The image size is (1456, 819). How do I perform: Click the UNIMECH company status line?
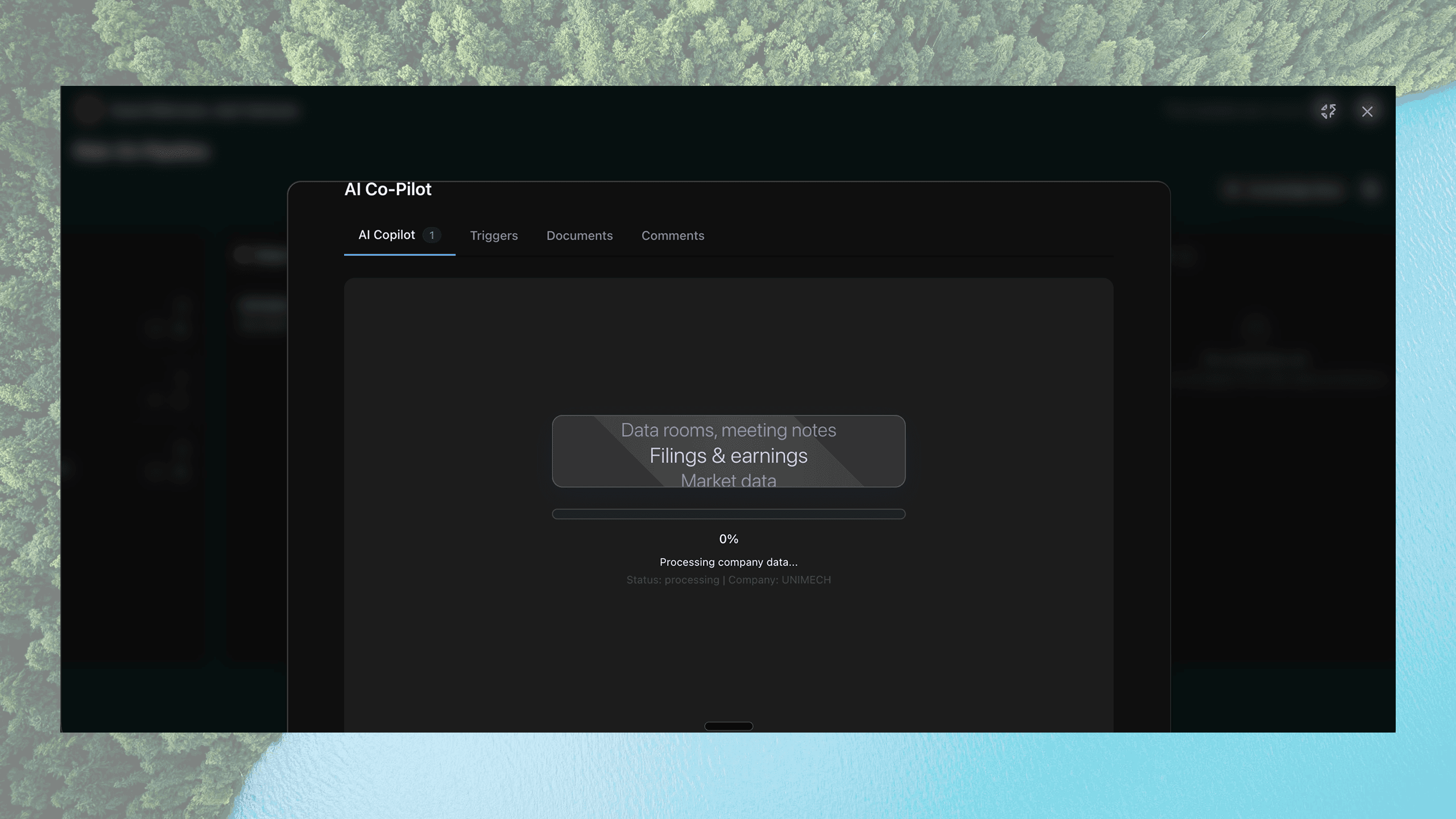(729, 580)
